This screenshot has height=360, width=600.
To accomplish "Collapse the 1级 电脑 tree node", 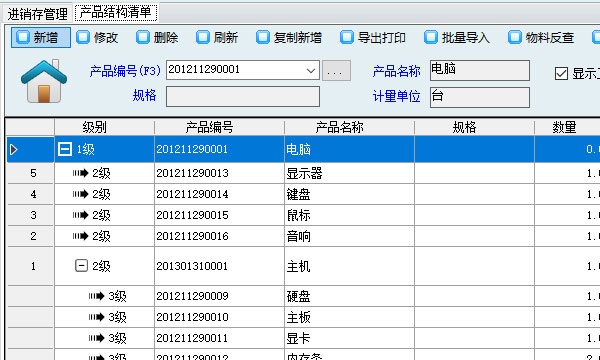I will (x=65, y=149).
